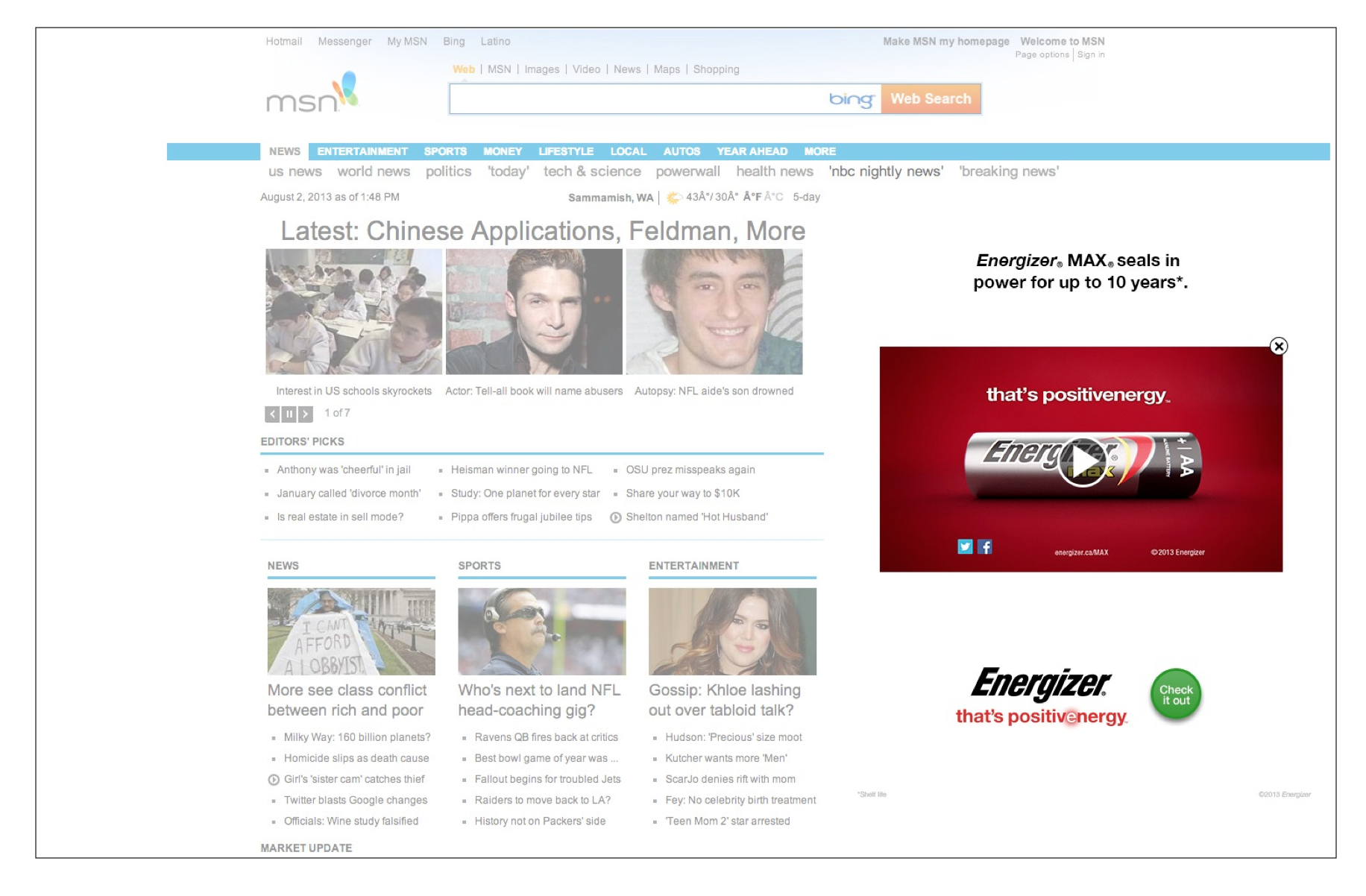Screen dimensions: 1366x896
Task: Click the green Check it out button
Action: click(1175, 695)
